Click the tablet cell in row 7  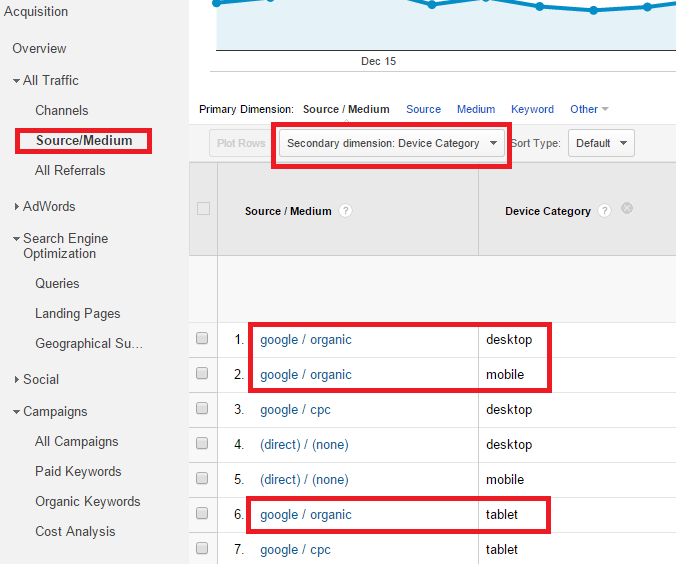(502, 550)
